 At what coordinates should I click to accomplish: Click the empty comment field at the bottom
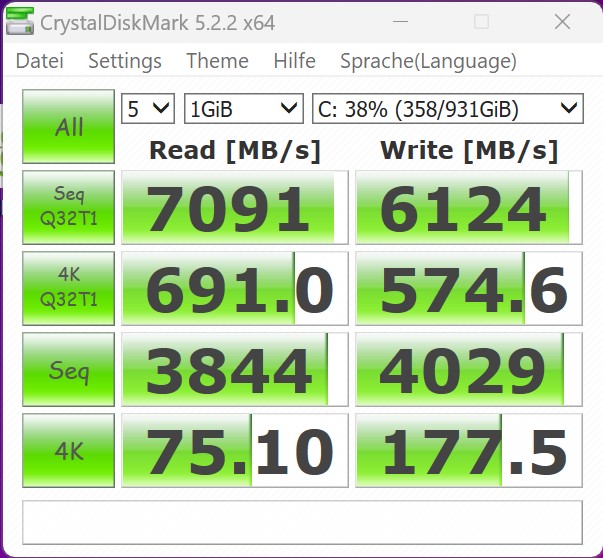pos(303,523)
